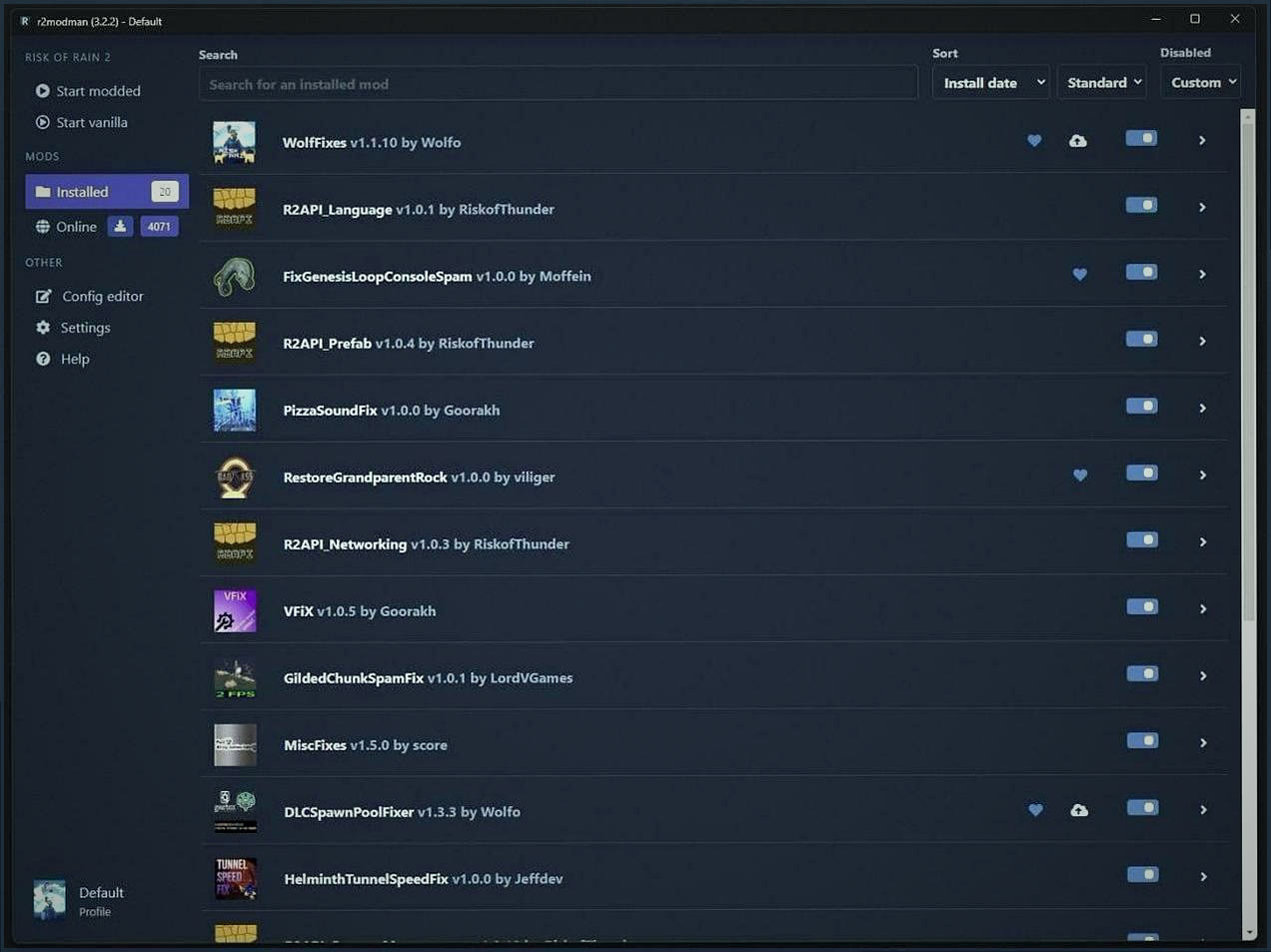Screen dimensions: 1271x952
Task: Toggle off R2API_Language mod
Action: pos(1141,205)
